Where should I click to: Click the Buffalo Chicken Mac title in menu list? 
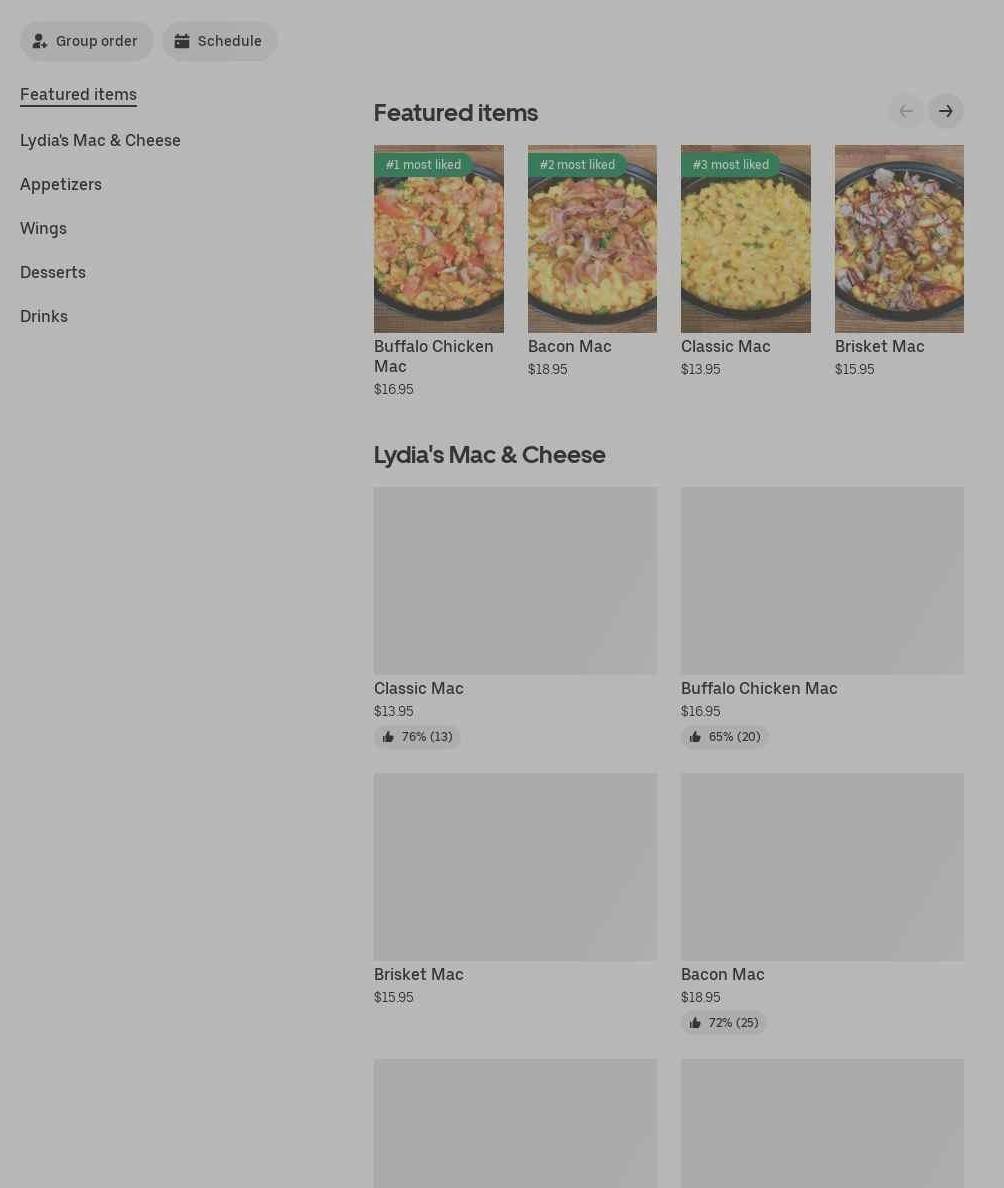[x=758, y=689]
